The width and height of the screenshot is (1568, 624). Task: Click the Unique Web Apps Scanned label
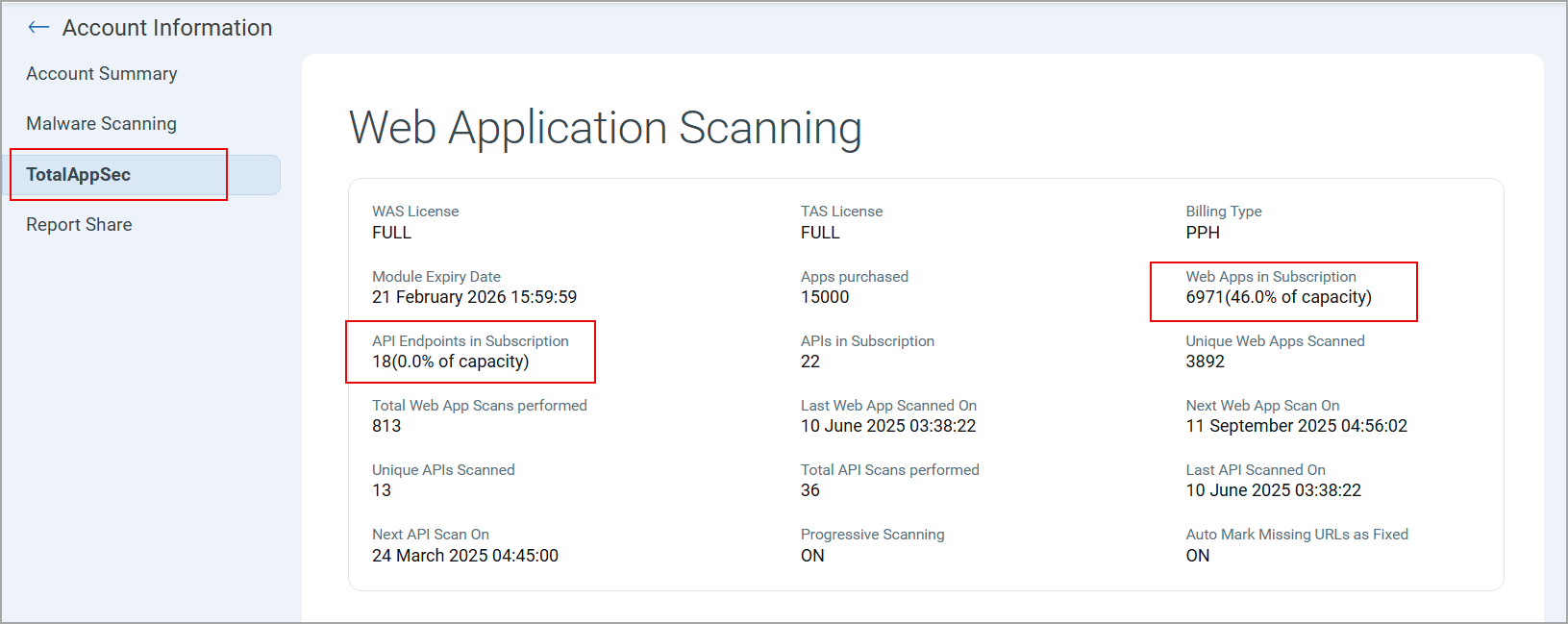1275,341
